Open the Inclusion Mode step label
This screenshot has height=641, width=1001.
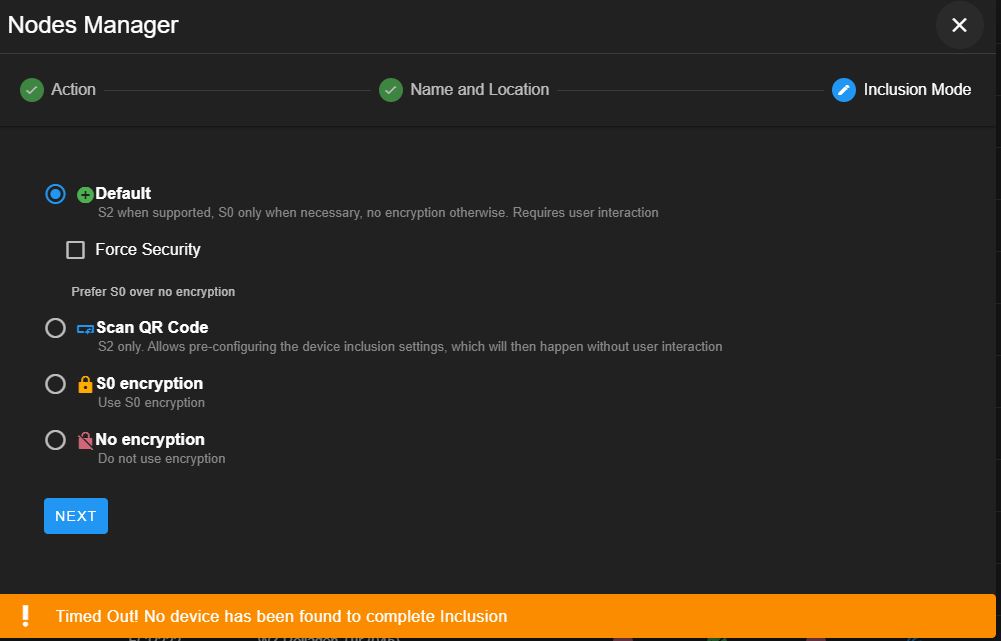coord(917,89)
